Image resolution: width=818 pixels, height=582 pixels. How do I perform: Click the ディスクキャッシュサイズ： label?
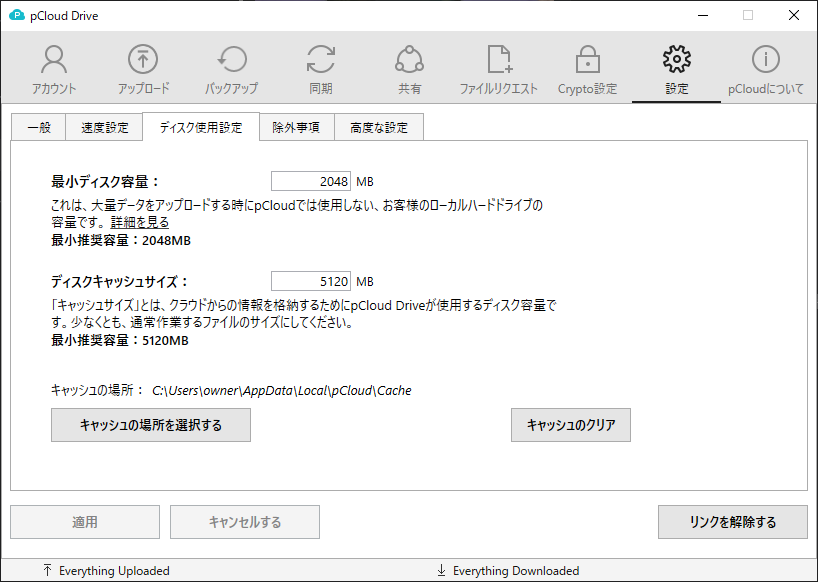click(x=119, y=282)
